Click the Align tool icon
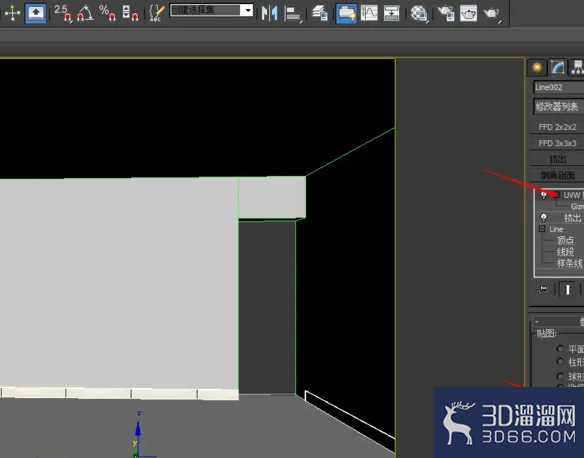584x458 pixels. pyautogui.click(x=293, y=13)
